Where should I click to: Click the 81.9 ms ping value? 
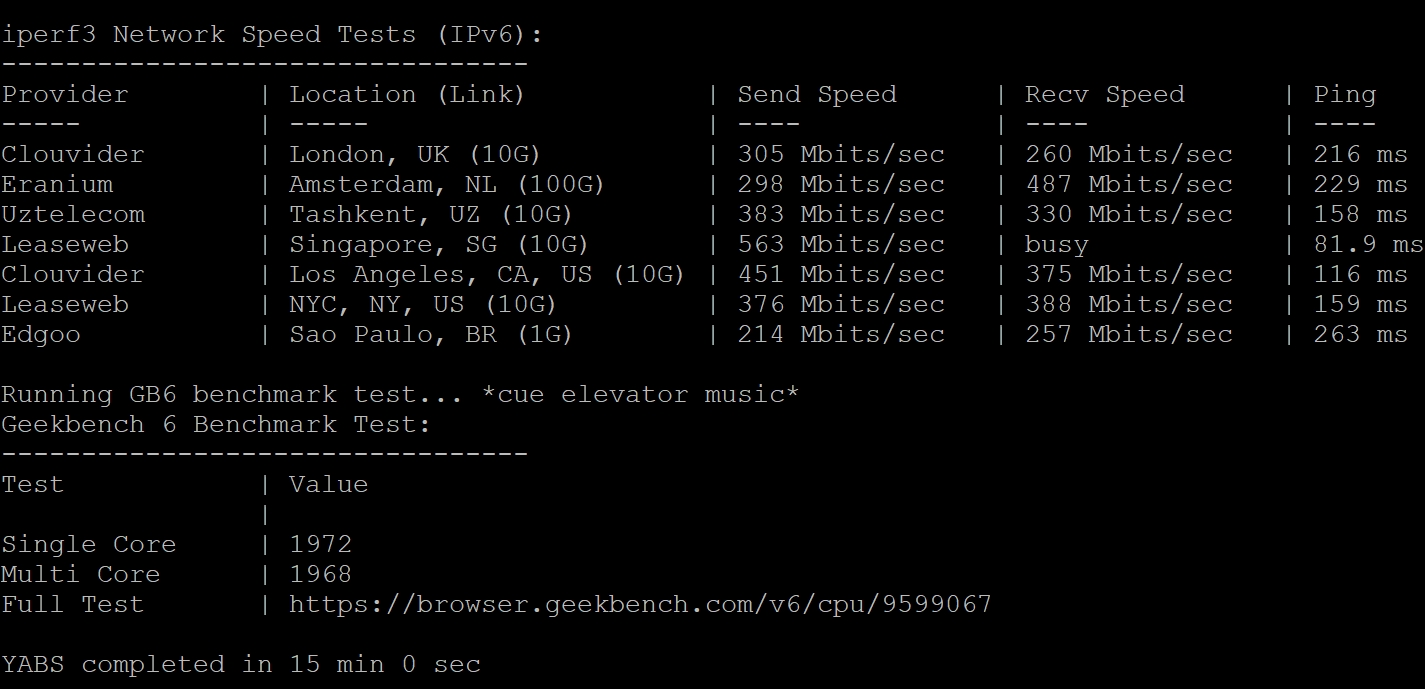coord(1369,245)
